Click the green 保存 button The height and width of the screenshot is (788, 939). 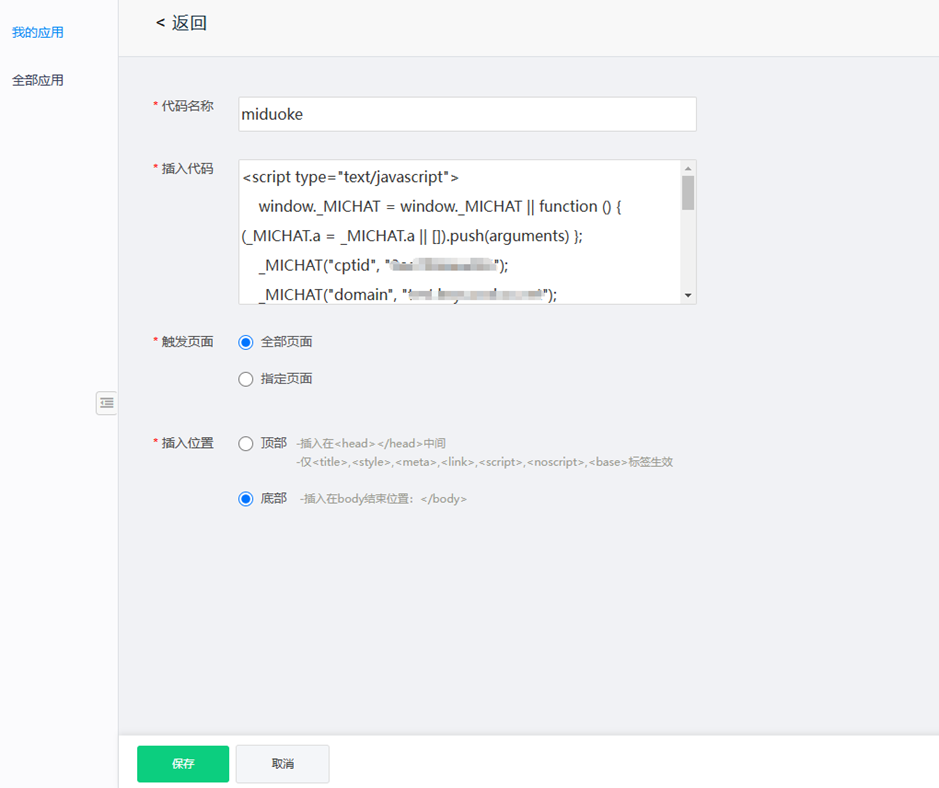183,763
